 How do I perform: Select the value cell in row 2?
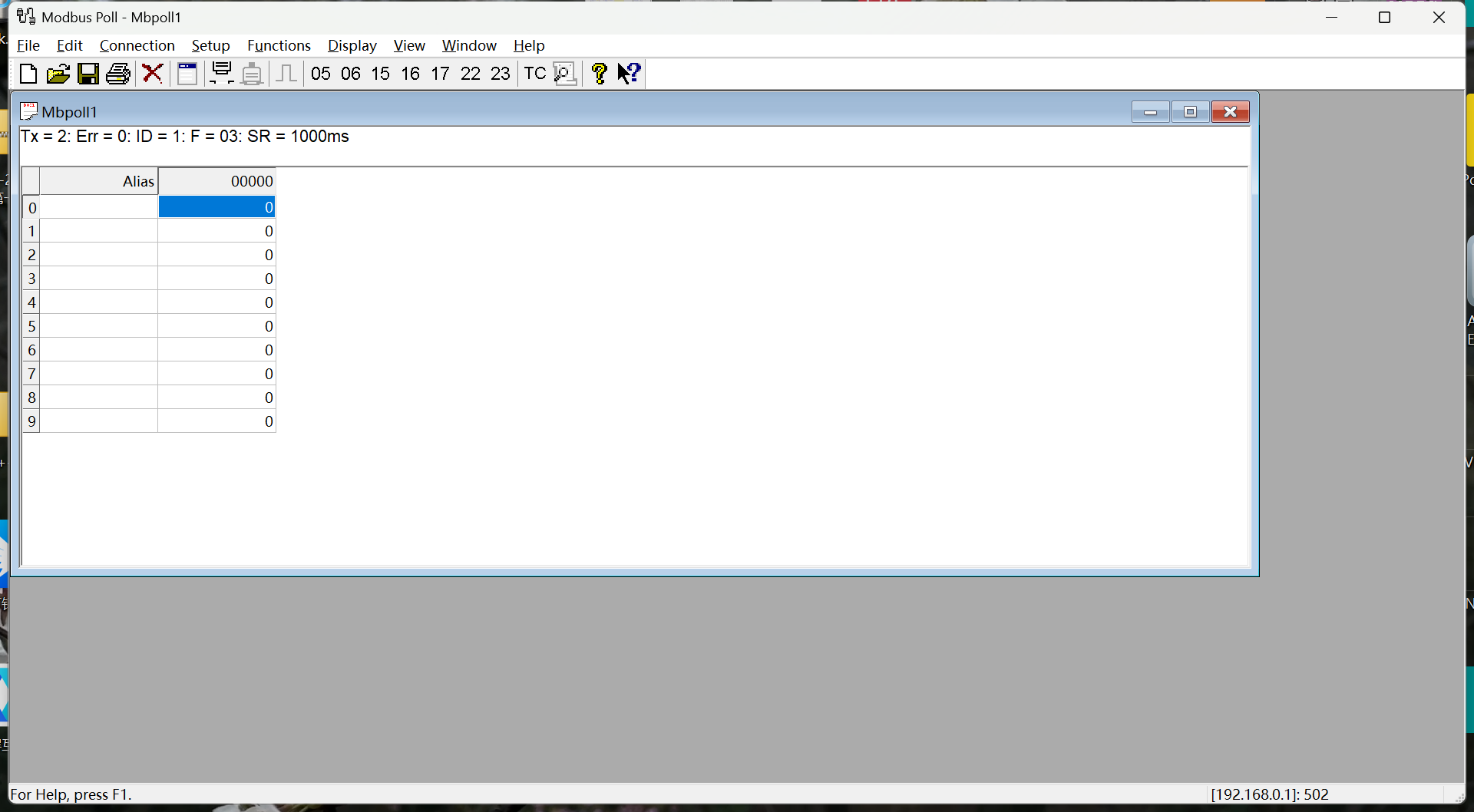[217, 255]
